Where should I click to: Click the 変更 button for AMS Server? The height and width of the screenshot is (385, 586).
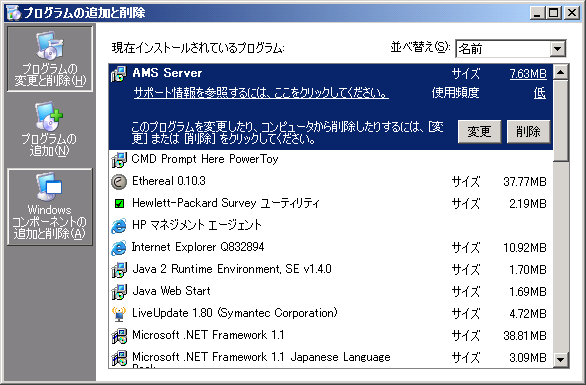(479, 132)
